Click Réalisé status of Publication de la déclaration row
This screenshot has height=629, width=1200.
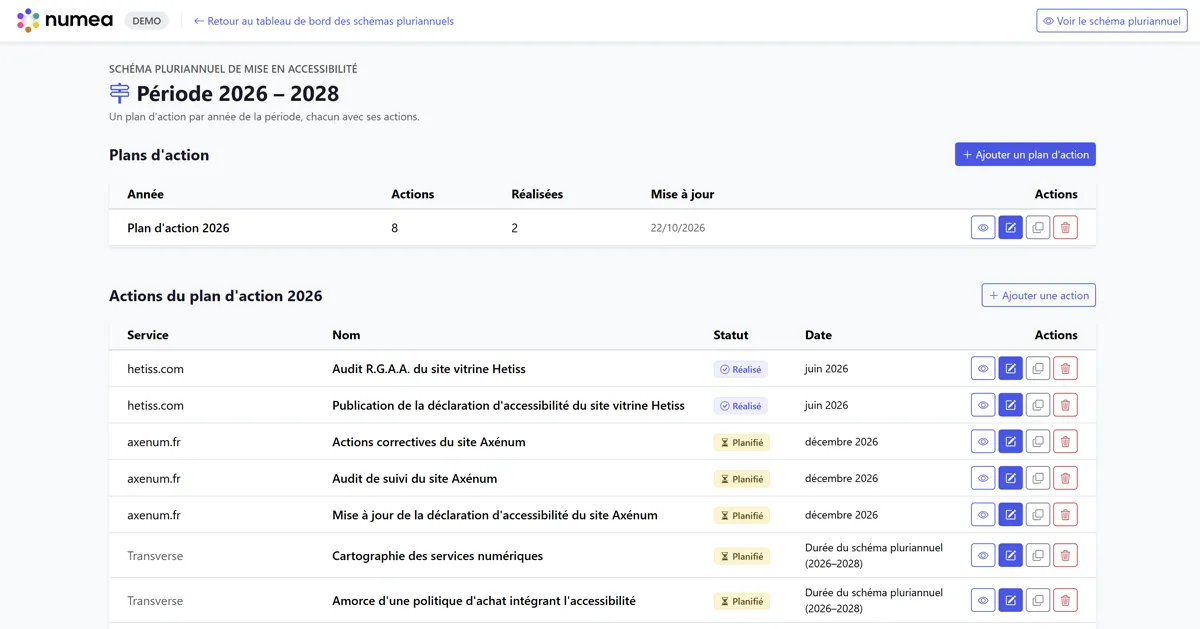pos(741,406)
